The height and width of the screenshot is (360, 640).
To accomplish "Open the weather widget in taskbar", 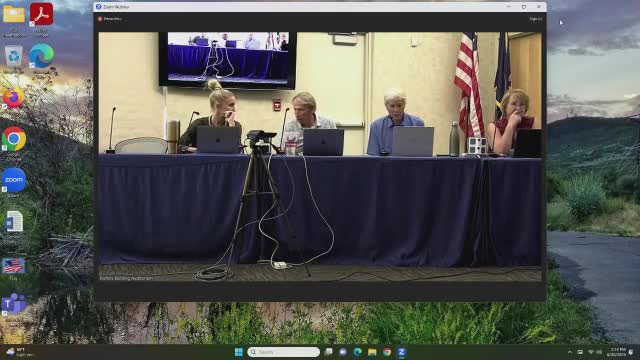I will [x=20, y=352].
